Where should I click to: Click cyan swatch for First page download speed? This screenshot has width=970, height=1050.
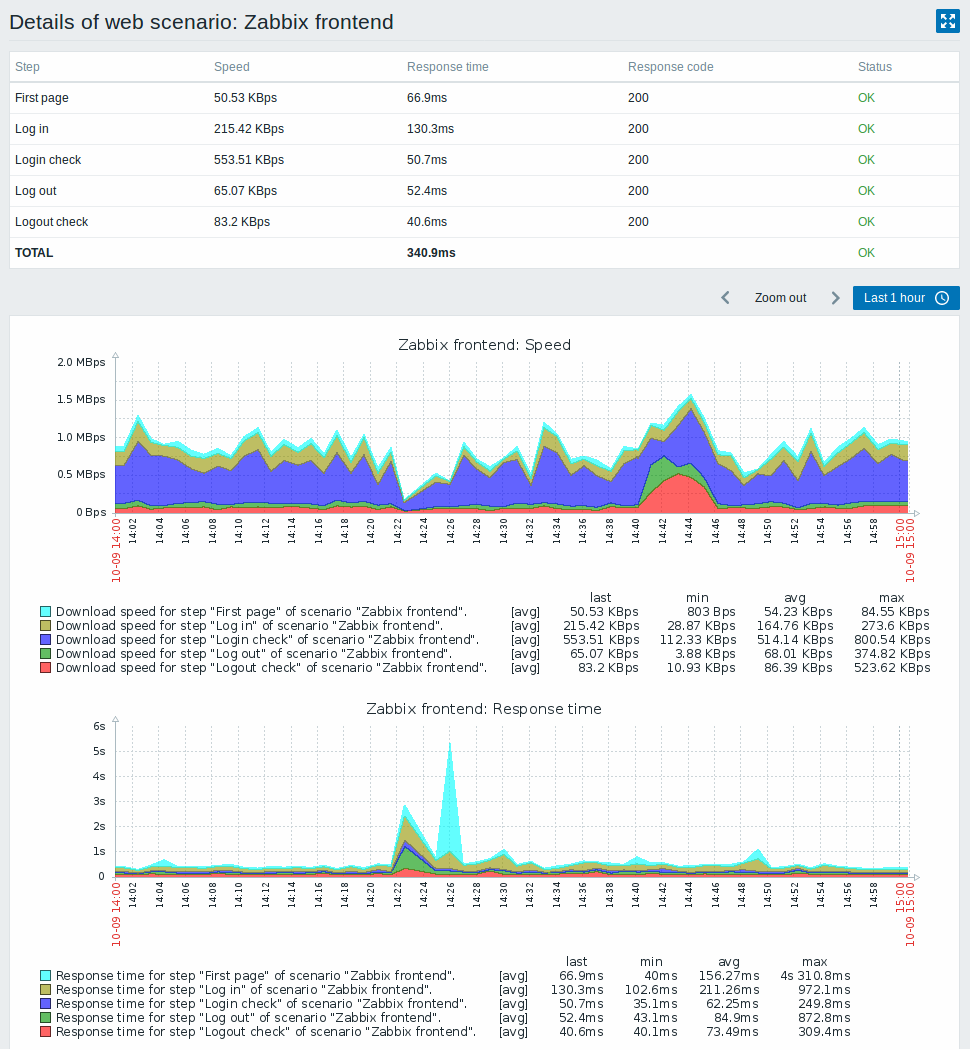[x=46, y=611]
